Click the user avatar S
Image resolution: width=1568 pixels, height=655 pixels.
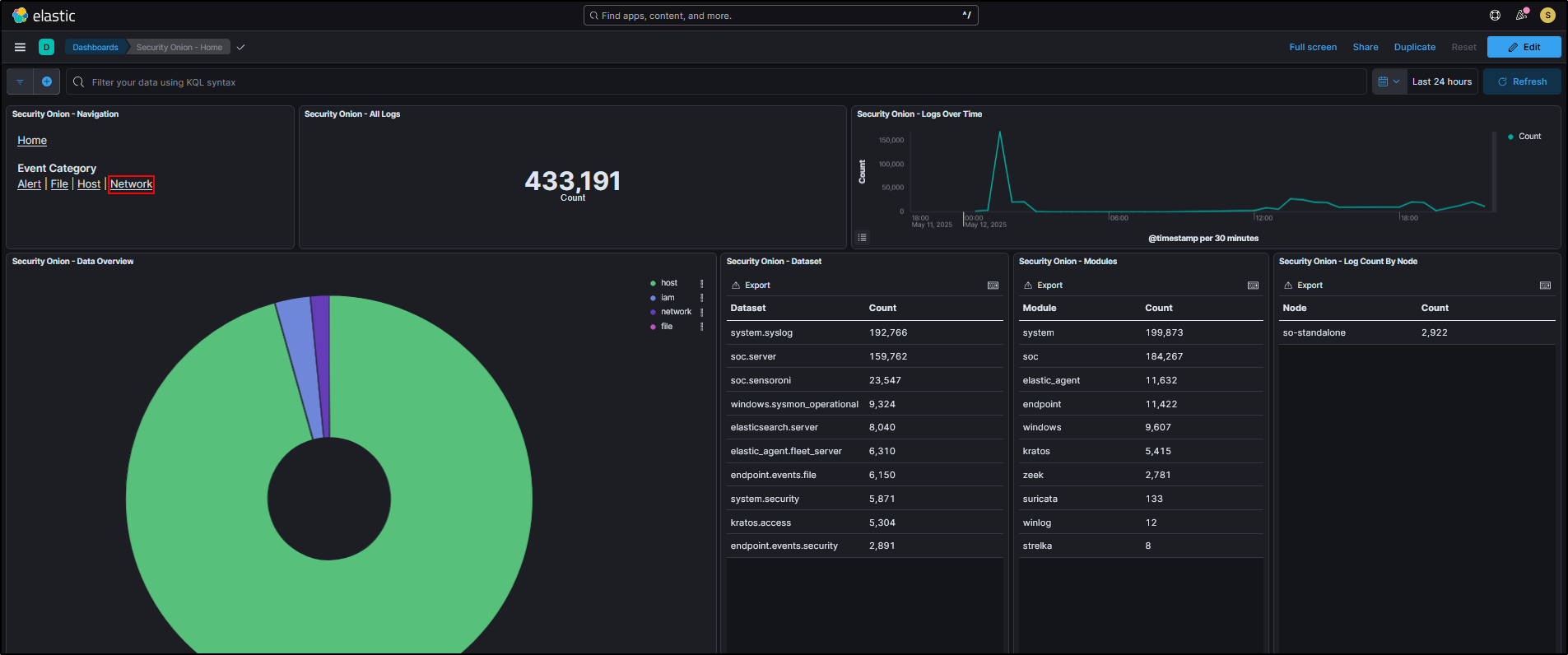coord(1547,15)
